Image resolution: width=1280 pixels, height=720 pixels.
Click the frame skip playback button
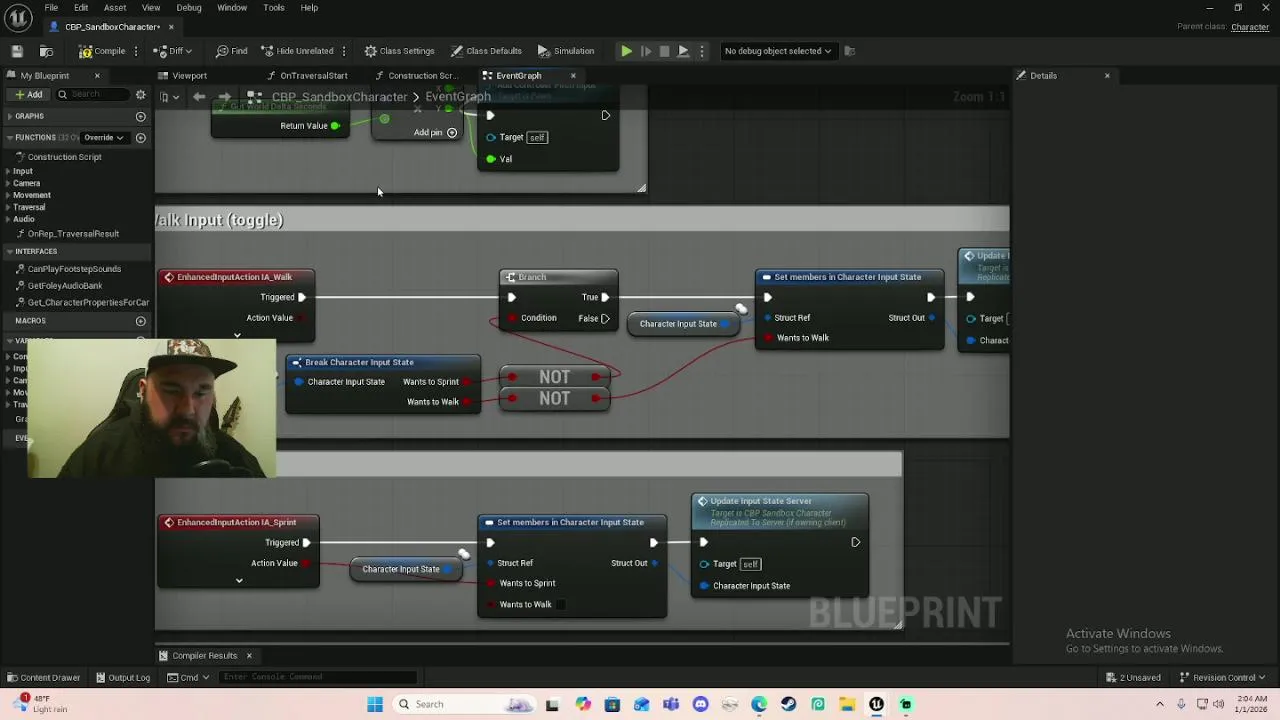pos(646,51)
